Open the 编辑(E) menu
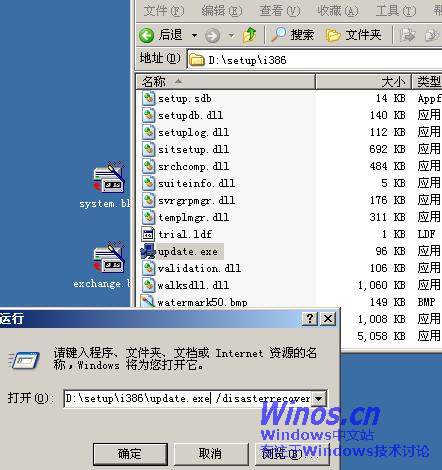Image resolution: width=442 pixels, height=470 pixels. click(x=222, y=11)
